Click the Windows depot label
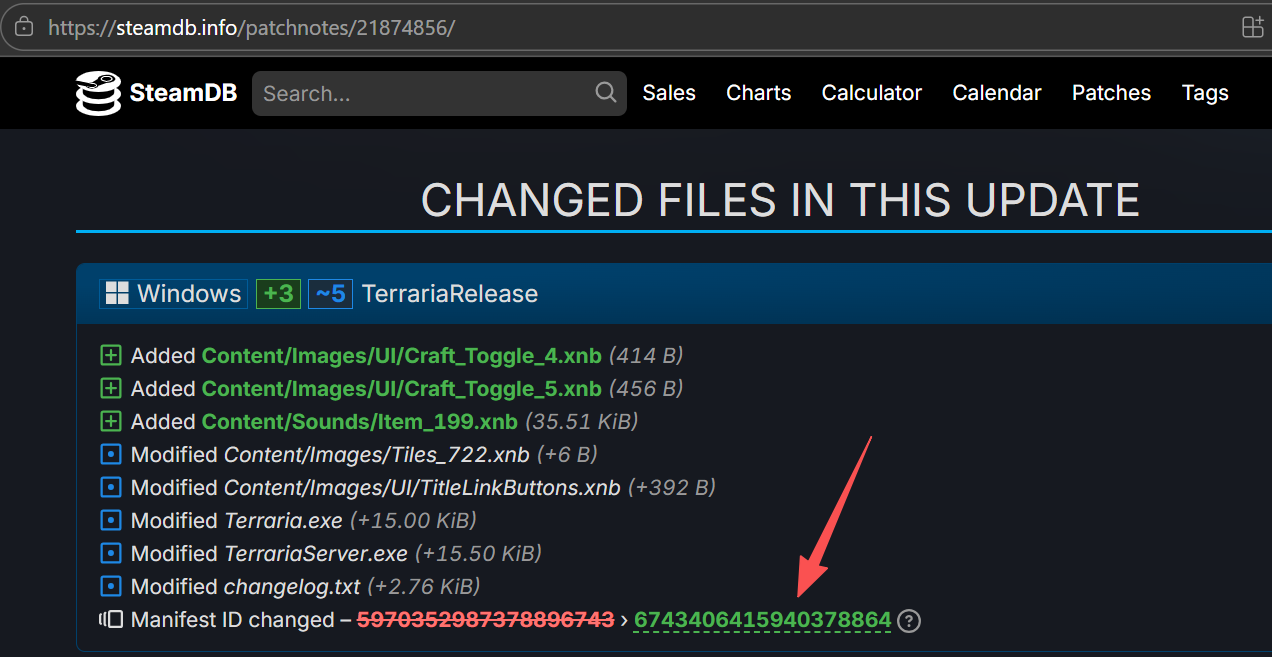The image size is (1272, 657). point(173,293)
